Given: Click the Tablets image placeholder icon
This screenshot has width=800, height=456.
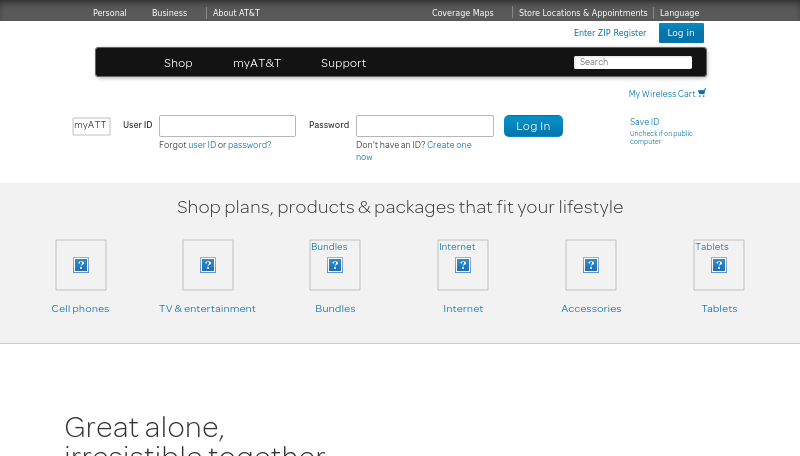Looking at the screenshot, I should 719,265.
